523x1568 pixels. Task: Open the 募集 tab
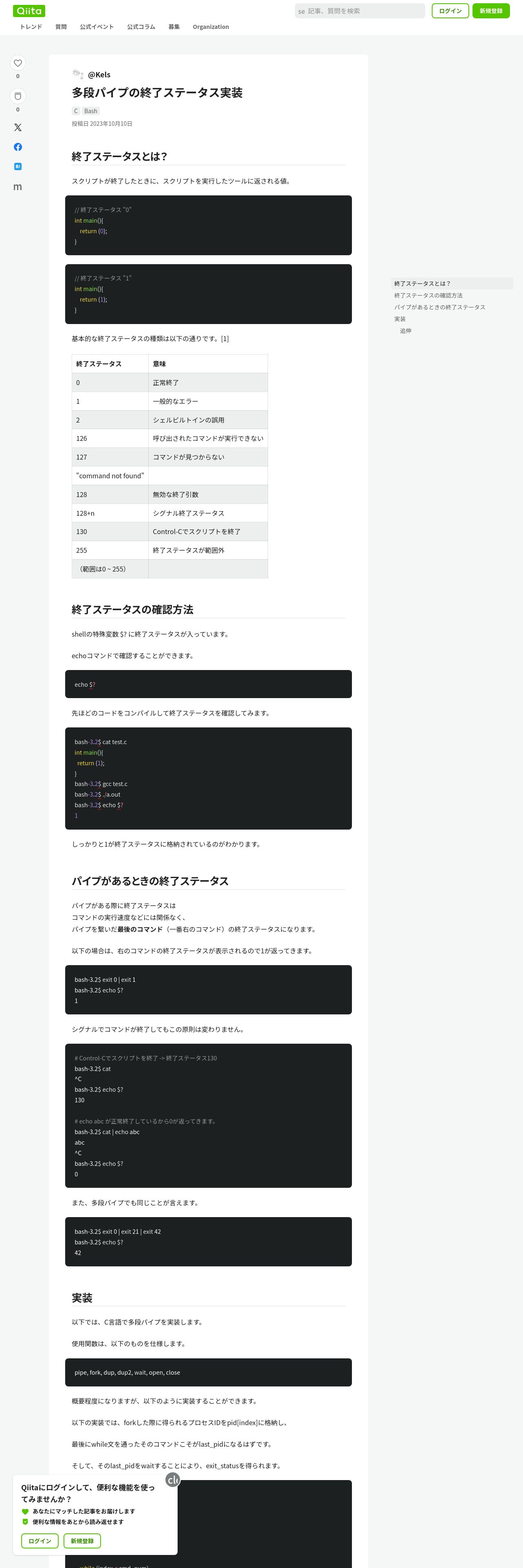pyautogui.click(x=174, y=27)
